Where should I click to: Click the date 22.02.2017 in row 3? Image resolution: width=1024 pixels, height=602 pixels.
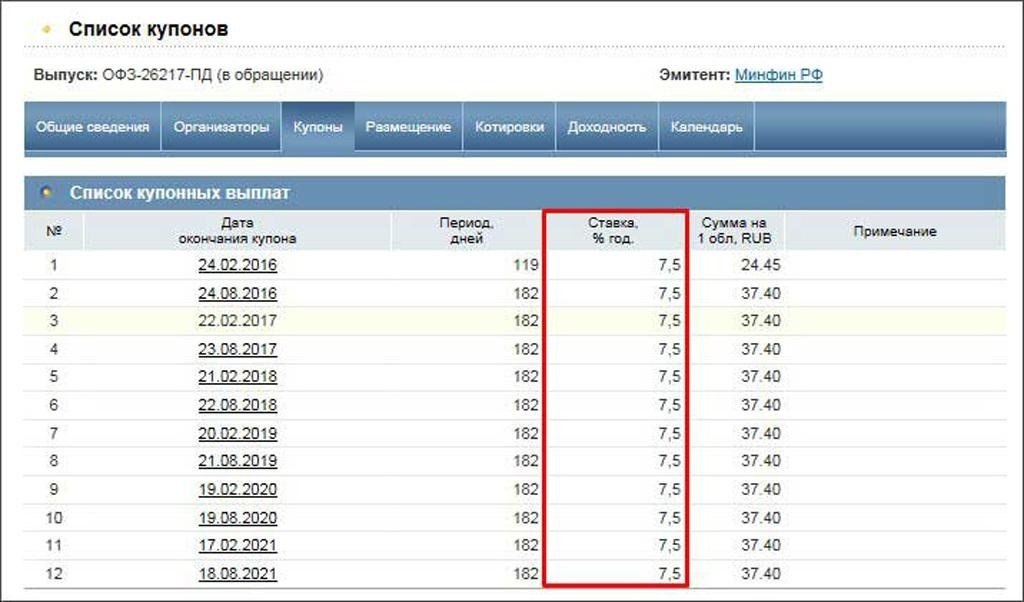tap(238, 321)
